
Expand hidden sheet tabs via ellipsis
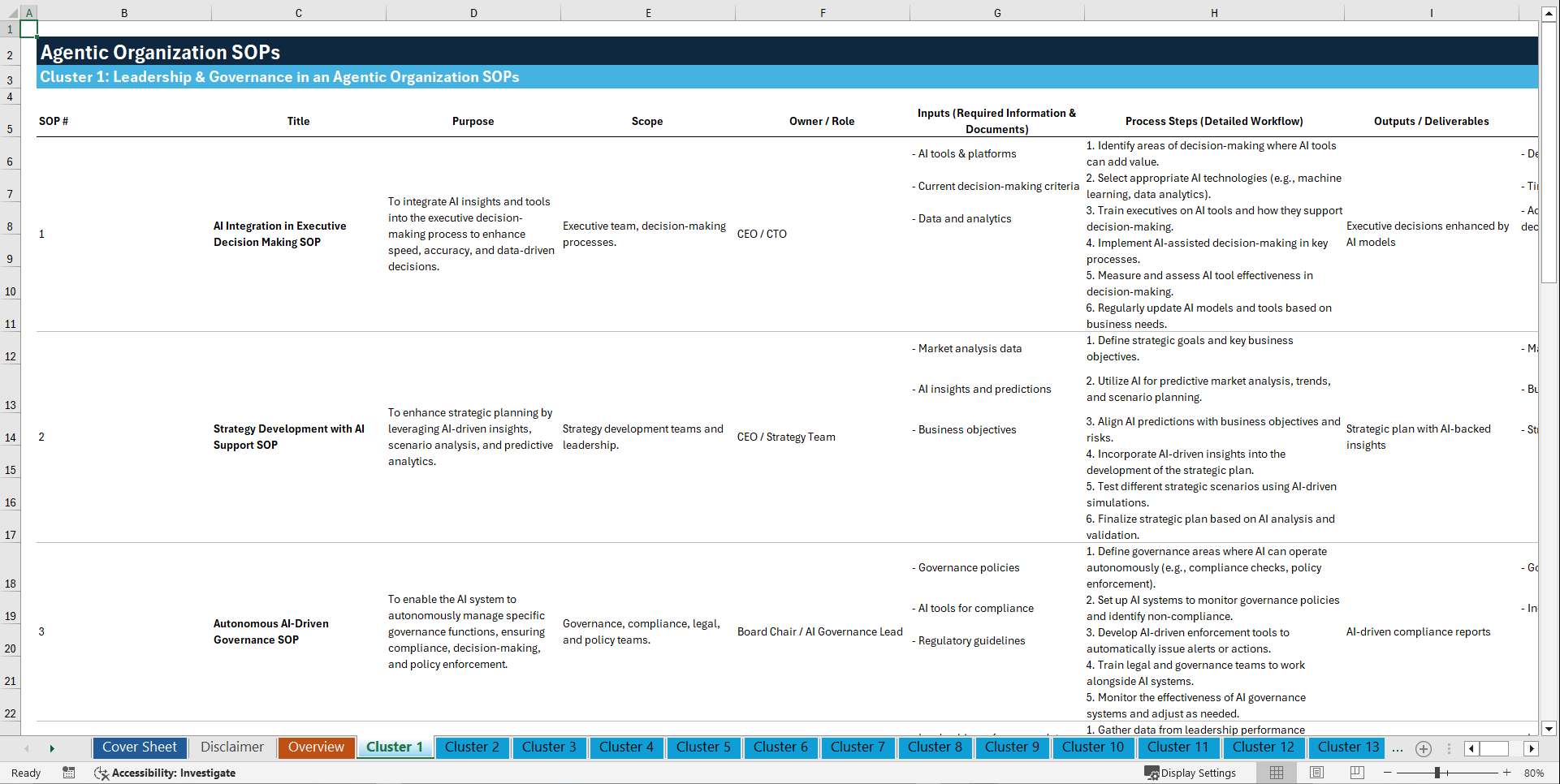pyautogui.click(x=1398, y=748)
